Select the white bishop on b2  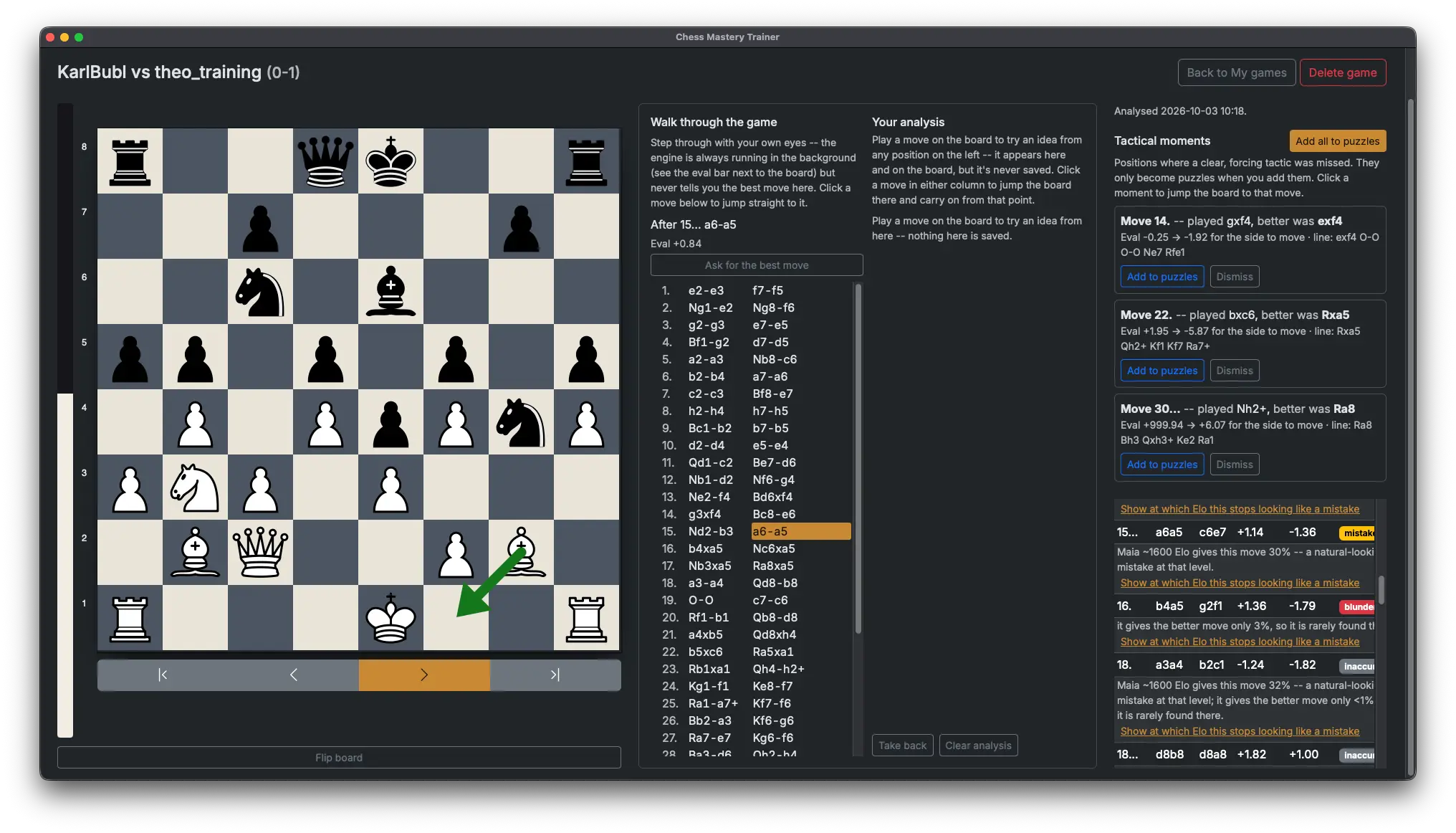click(195, 553)
